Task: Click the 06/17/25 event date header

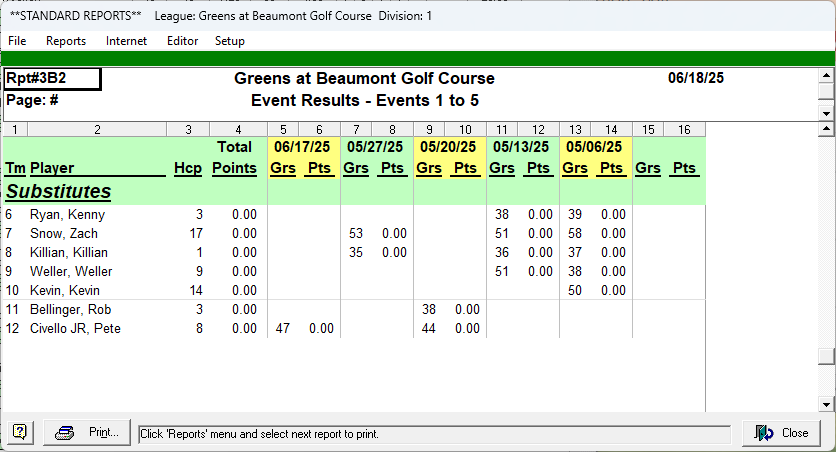Action: pos(304,147)
